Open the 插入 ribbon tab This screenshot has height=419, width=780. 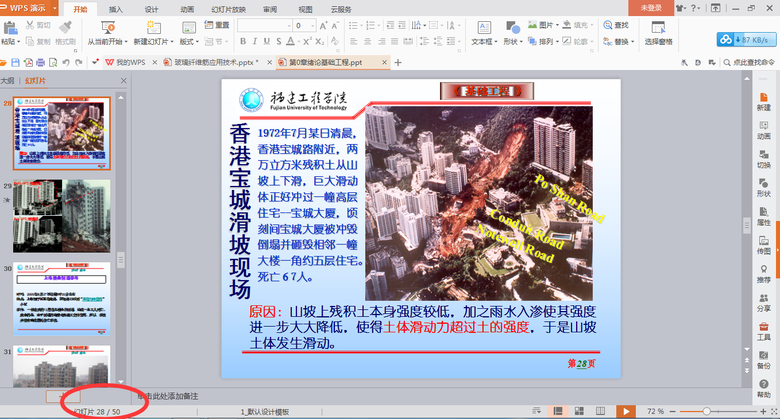tap(116, 8)
